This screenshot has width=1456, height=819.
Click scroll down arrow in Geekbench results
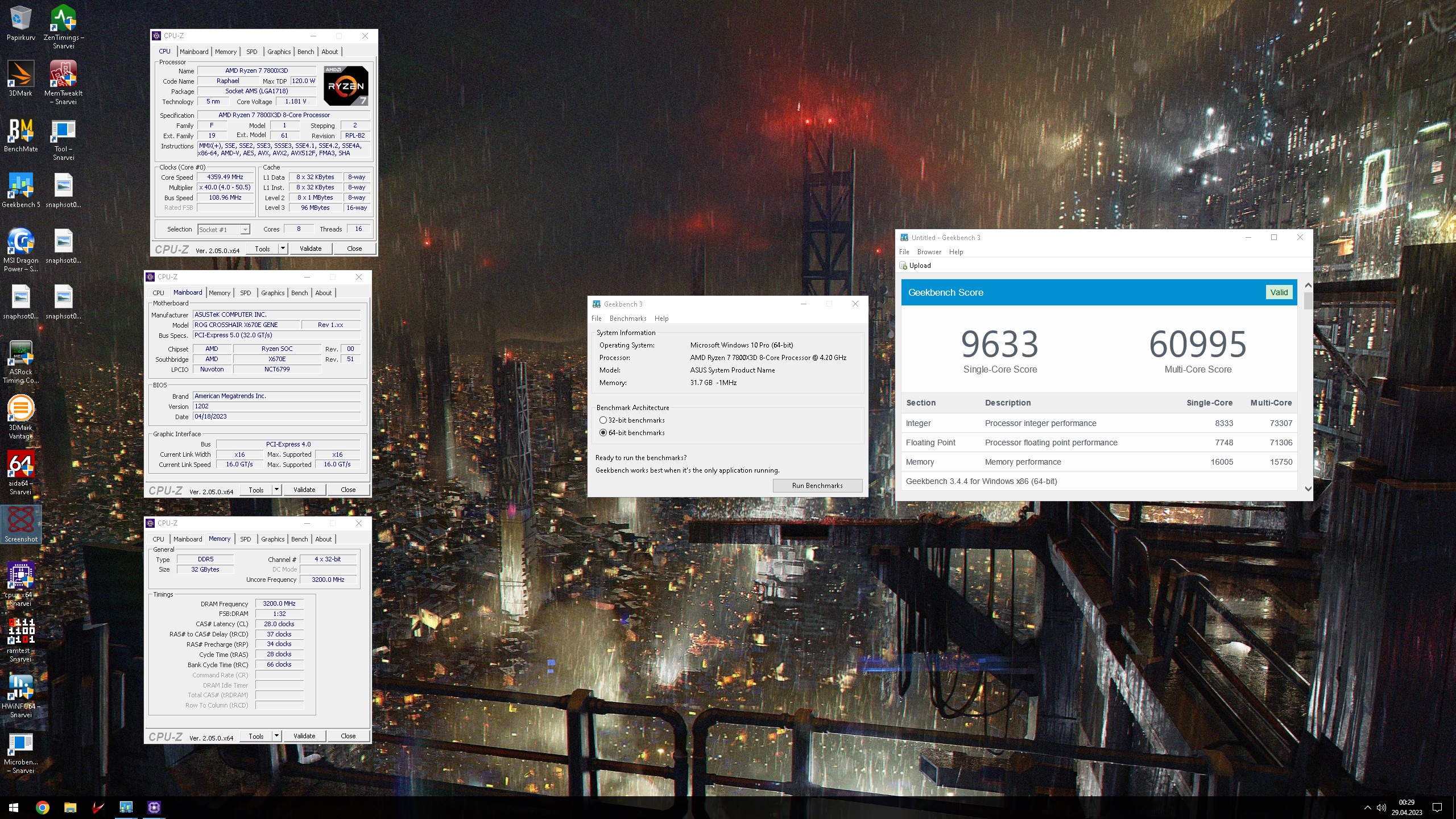[1308, 489]
